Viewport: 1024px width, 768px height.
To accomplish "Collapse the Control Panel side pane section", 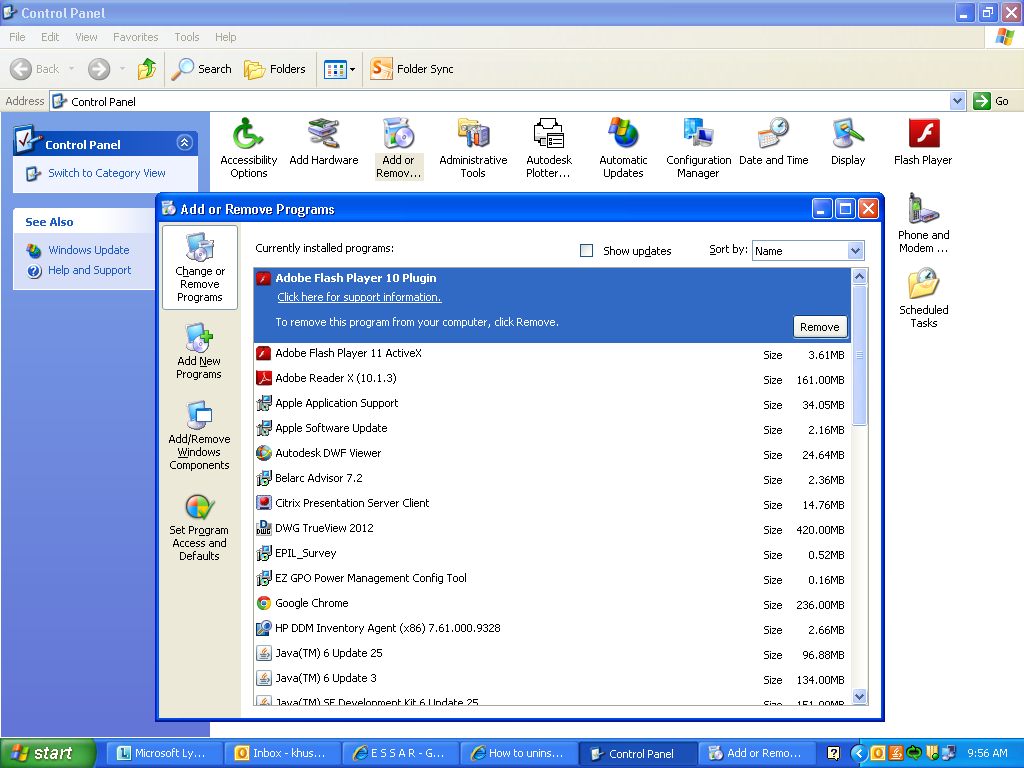I will pyautogui.click(x=183, y=143).
